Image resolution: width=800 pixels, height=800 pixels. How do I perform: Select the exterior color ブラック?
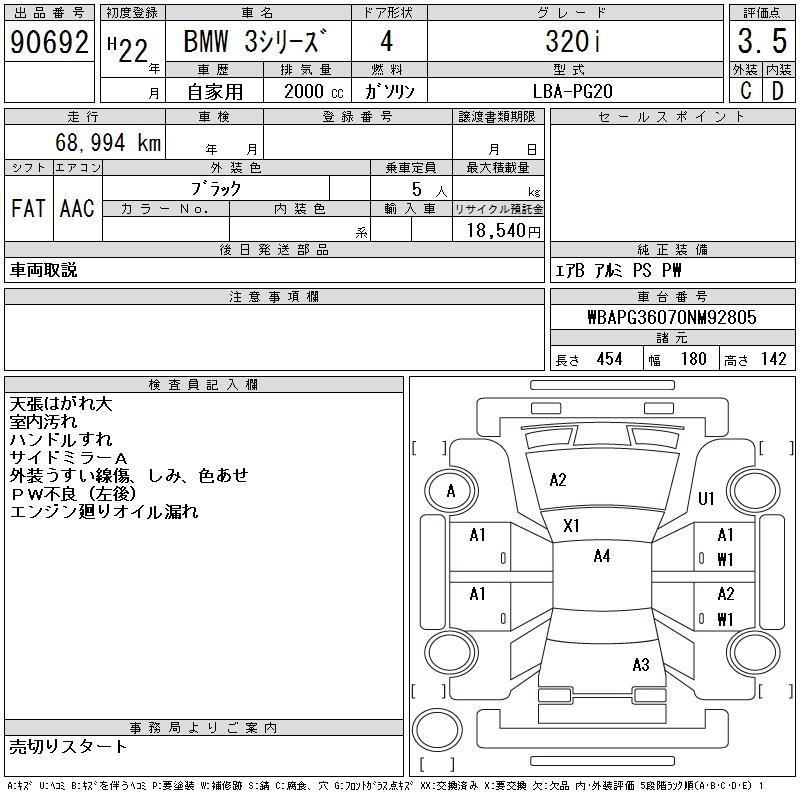216,189
